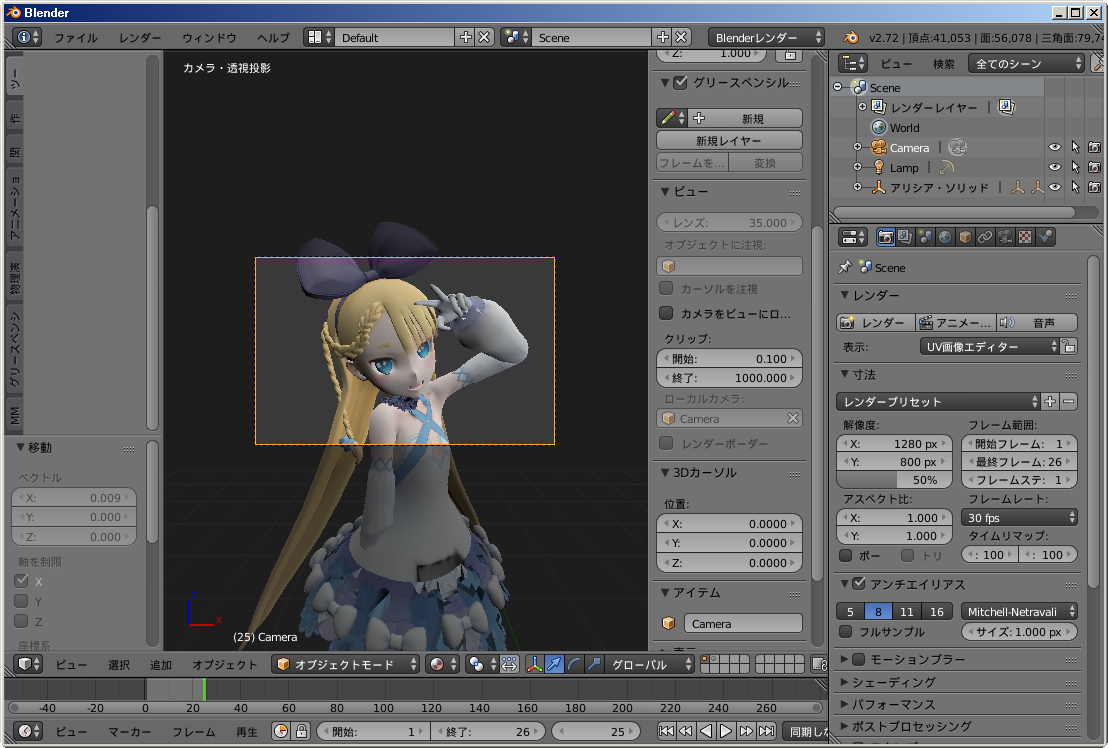
Task: Open the オブジェクト menu in 3D view header
Action: (x=225, y=665)
